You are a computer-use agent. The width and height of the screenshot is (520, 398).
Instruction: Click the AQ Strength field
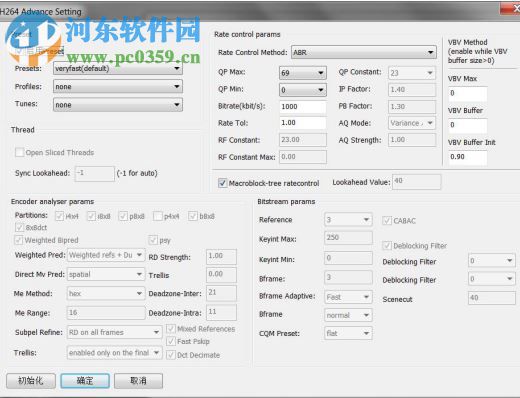[412, 140]
